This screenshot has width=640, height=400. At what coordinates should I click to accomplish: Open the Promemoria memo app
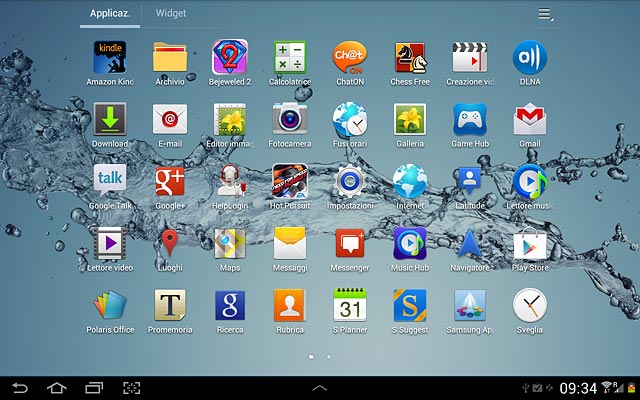[x=170, y=311]
